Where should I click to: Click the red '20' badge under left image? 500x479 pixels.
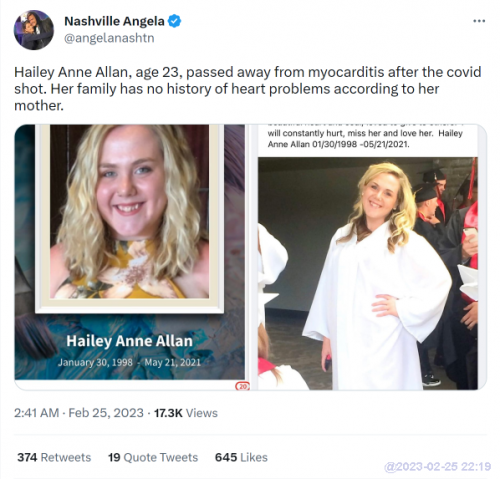pos(242,386)
